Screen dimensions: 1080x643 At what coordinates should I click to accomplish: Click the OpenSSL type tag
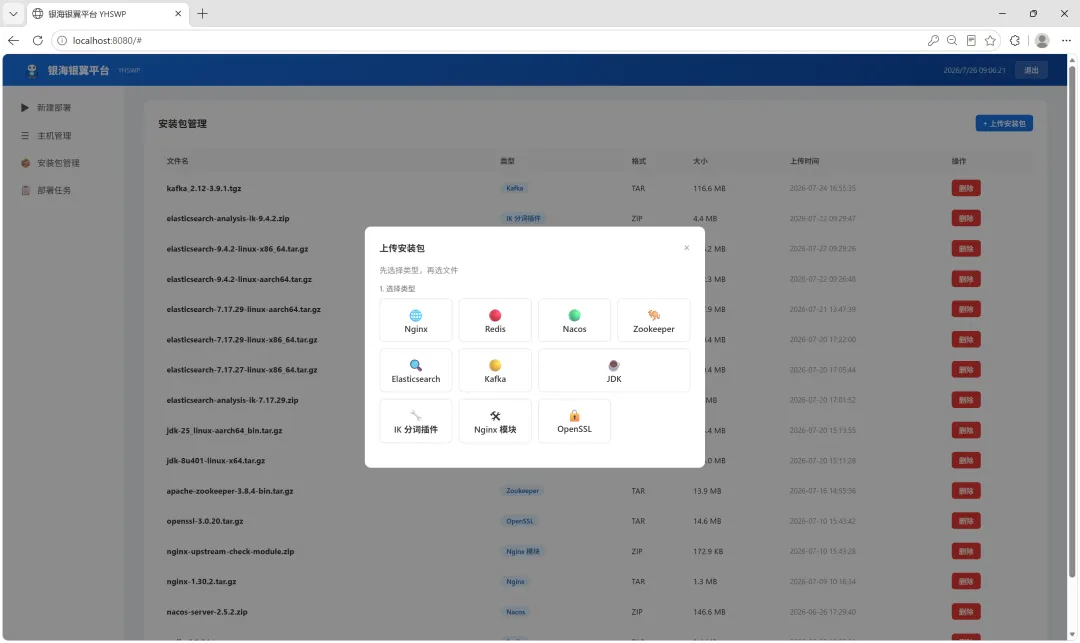coord(519,521)
